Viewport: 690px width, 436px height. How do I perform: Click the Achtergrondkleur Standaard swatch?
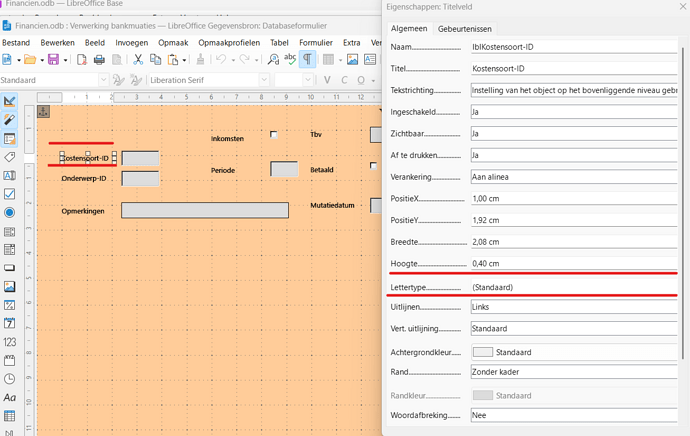pyautogui.click(x=483, y=352)
